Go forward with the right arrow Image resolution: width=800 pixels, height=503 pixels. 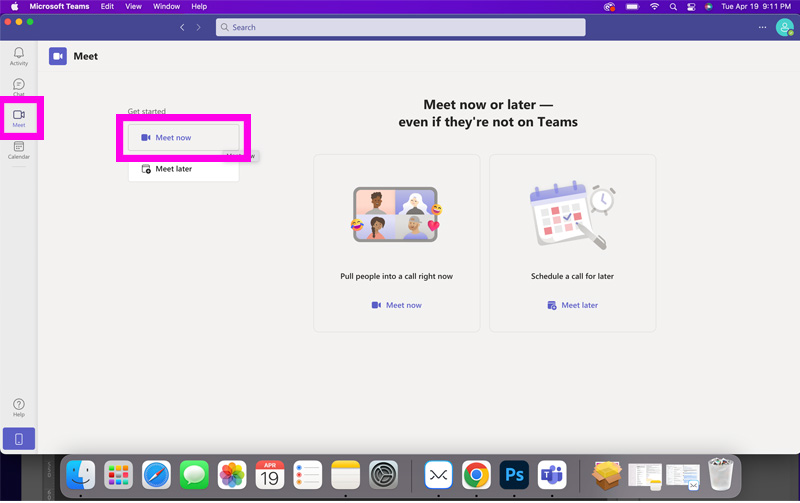198,28
